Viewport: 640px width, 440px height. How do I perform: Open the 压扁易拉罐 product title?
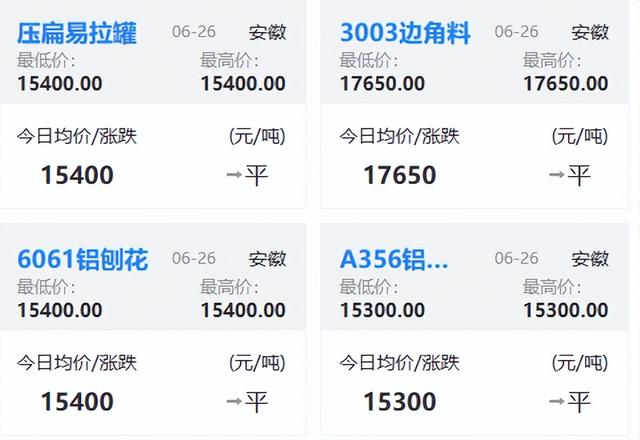[77, 33]
